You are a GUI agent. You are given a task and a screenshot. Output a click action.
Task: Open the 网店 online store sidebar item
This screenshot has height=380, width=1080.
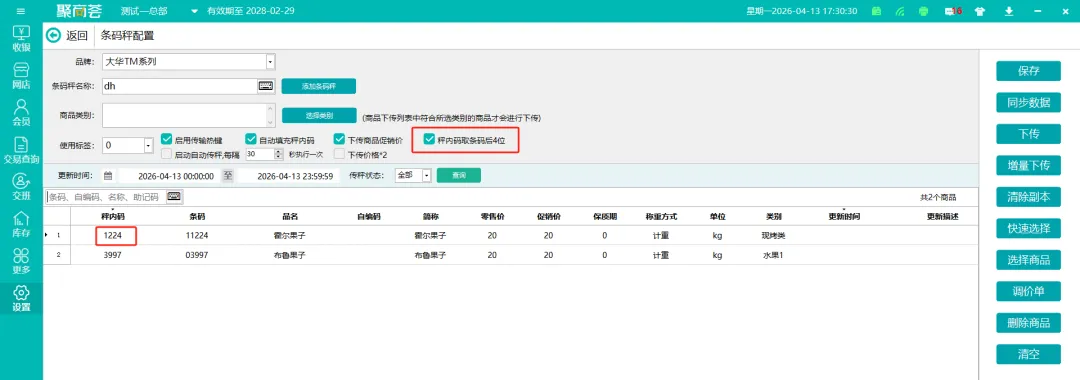tap(21, 77)
